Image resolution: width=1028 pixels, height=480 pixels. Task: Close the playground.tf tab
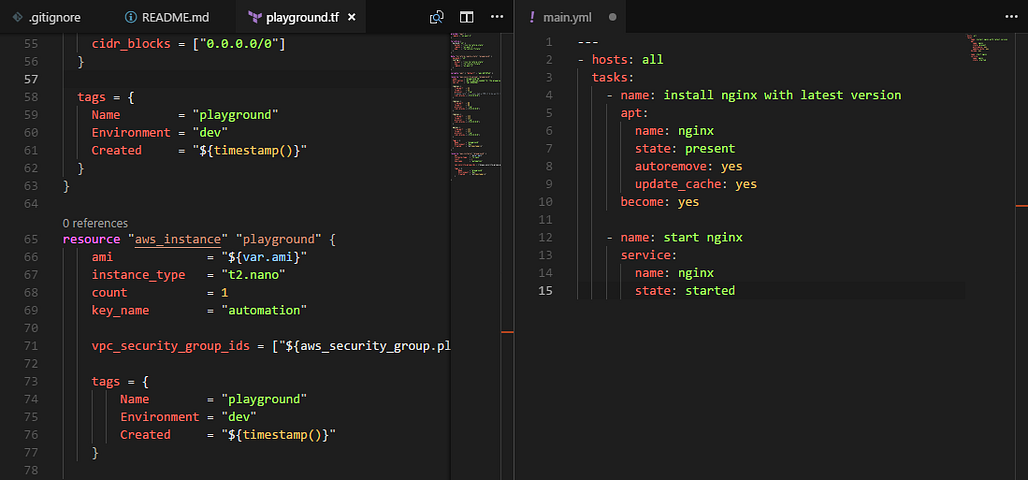pyautogui.click(x=351, y=18)
